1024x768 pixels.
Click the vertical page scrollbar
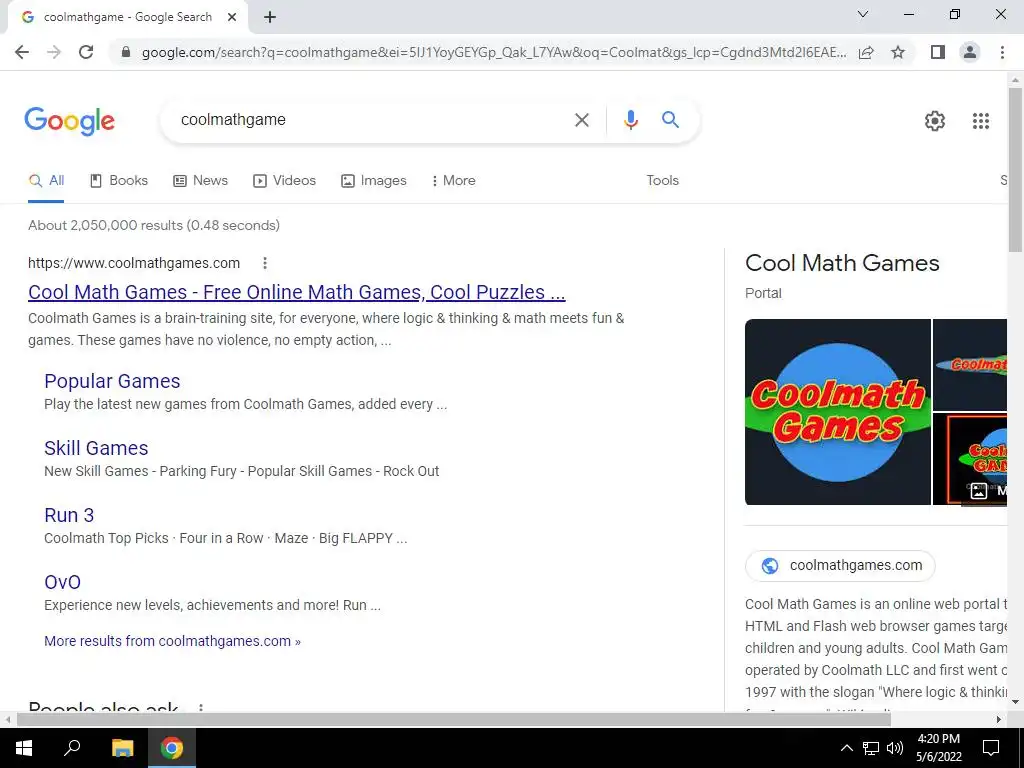(x=1016, y=170)
